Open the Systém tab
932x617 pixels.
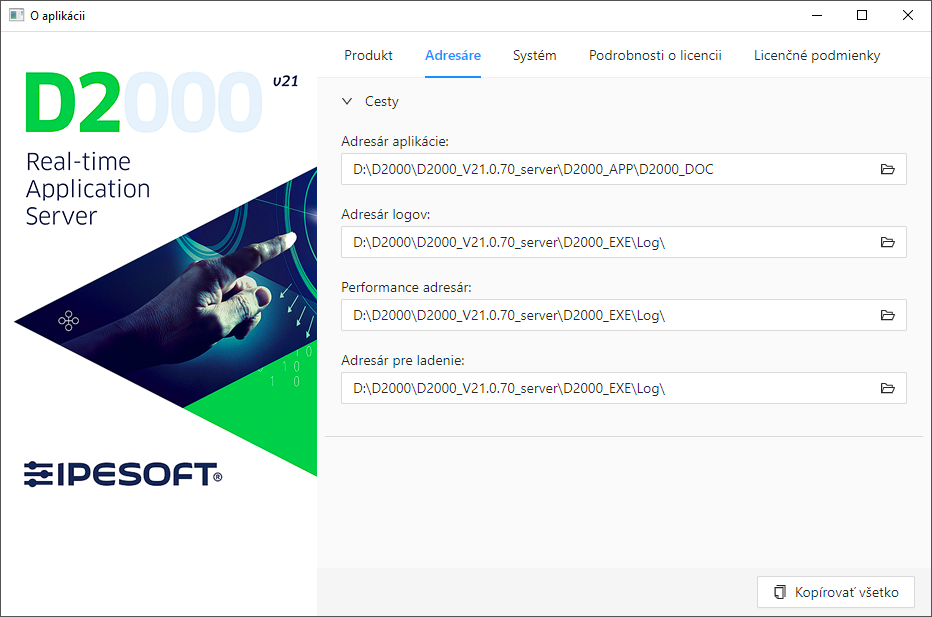point(534,56)
